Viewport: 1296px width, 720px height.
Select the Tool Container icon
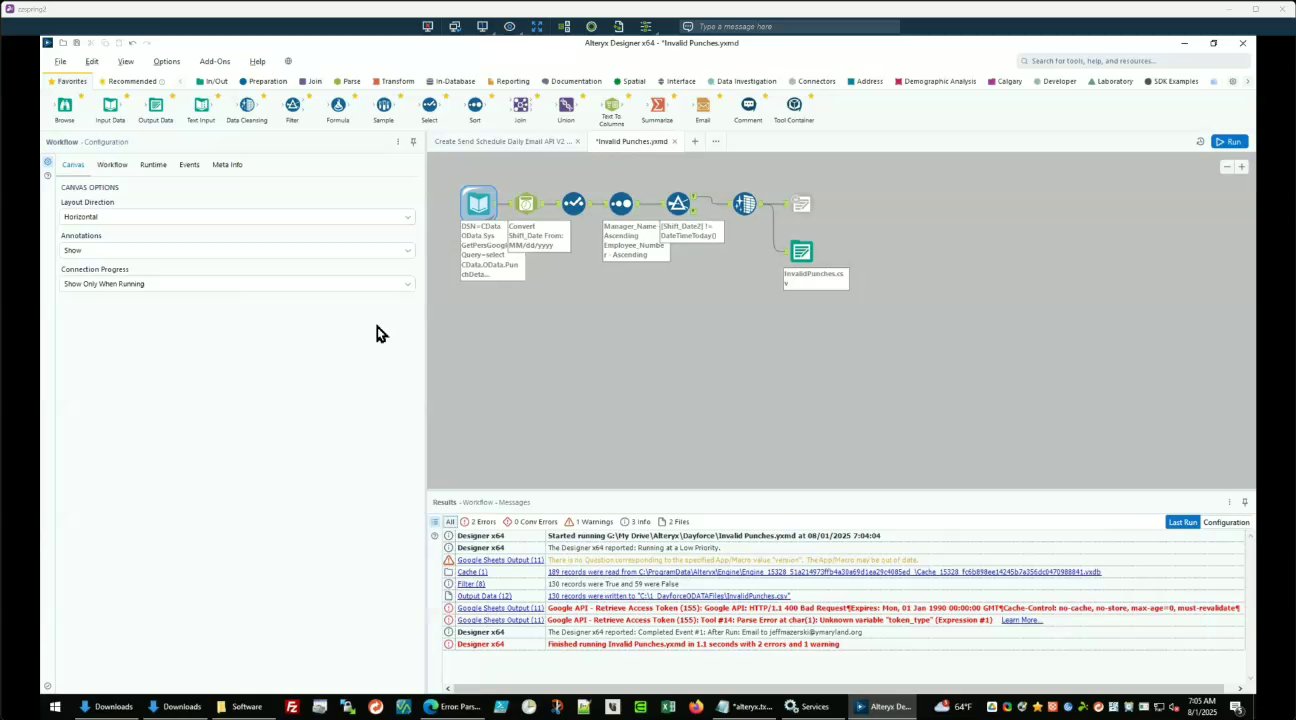(794, 105)
